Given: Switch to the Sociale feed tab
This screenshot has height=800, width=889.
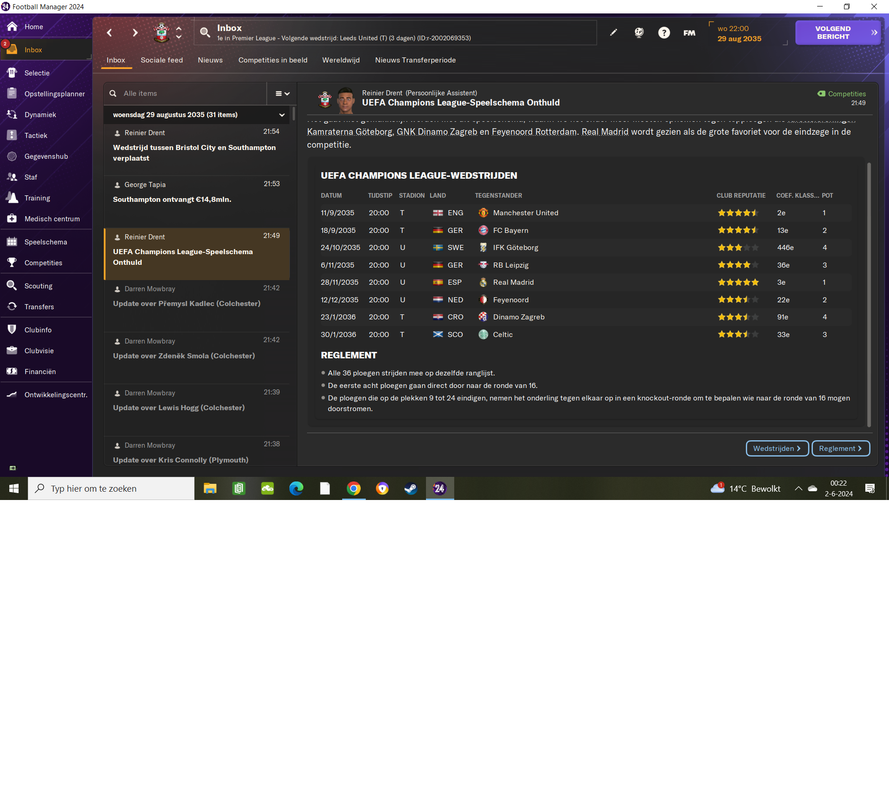Looking at the screenshot, I should coord(162,60).
